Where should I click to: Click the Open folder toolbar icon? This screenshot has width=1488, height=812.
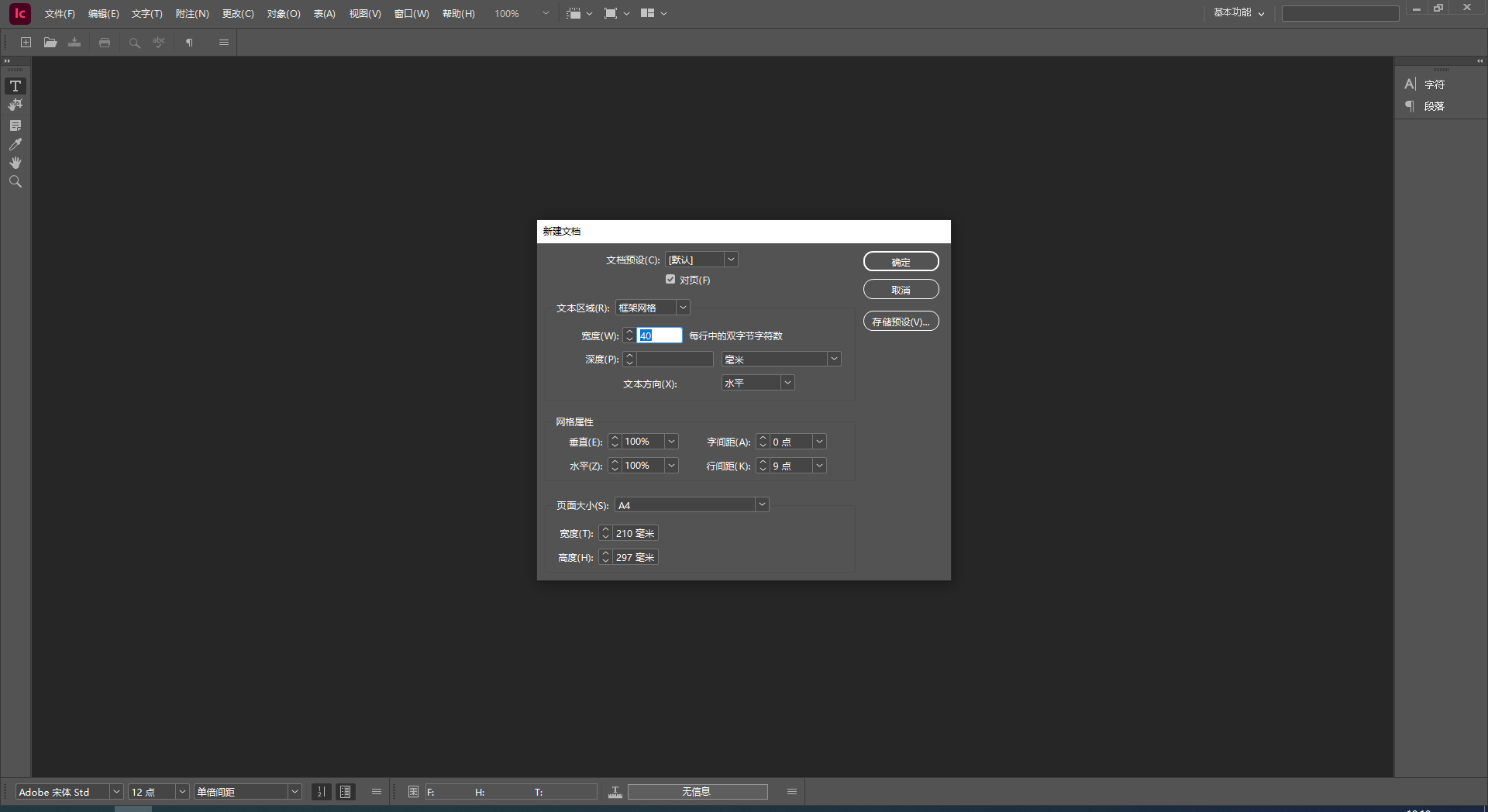50,43
